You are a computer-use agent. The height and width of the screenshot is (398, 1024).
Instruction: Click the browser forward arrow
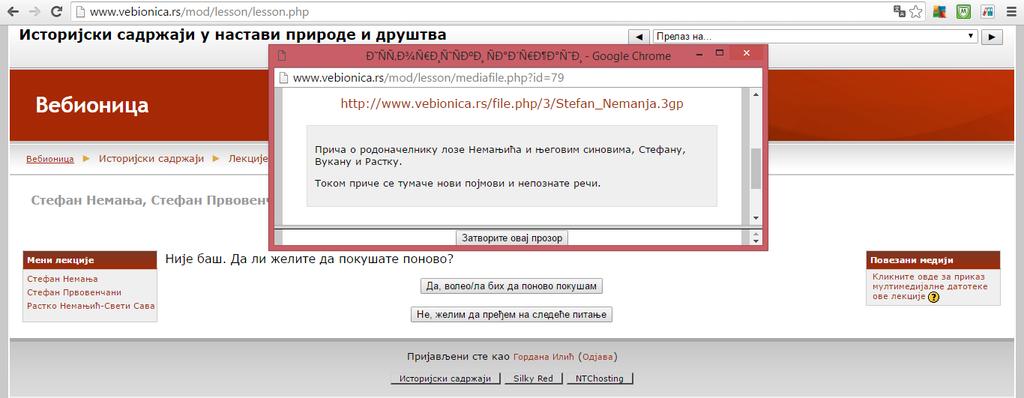35,11
